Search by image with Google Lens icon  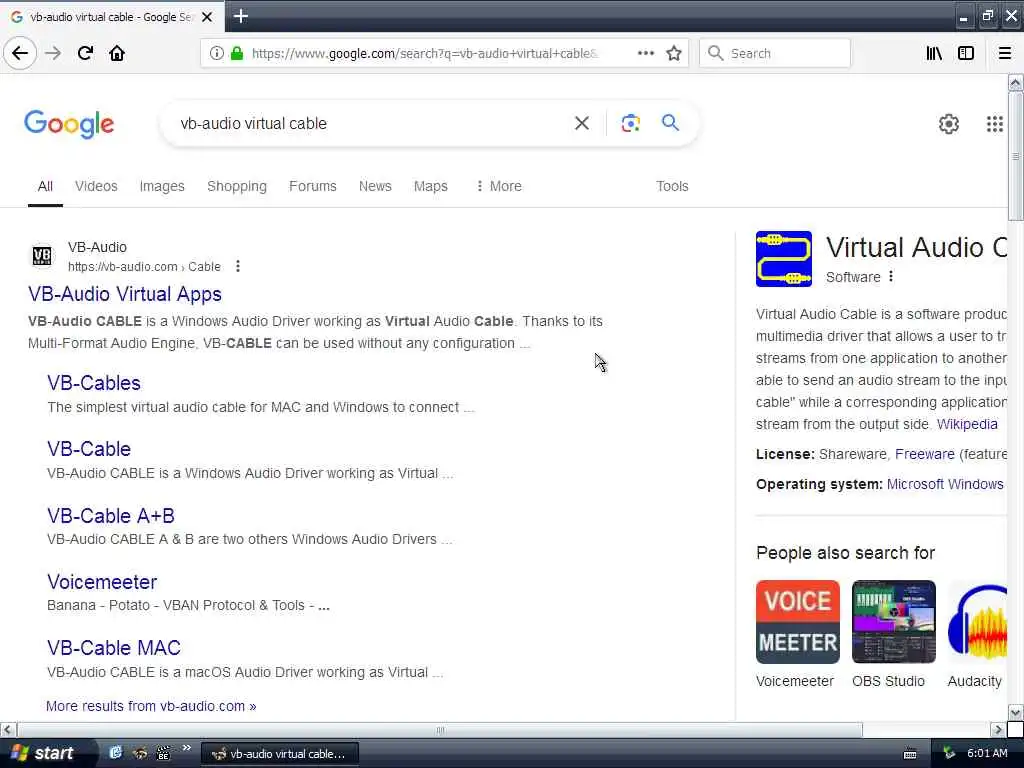click(x=630, y=123)
